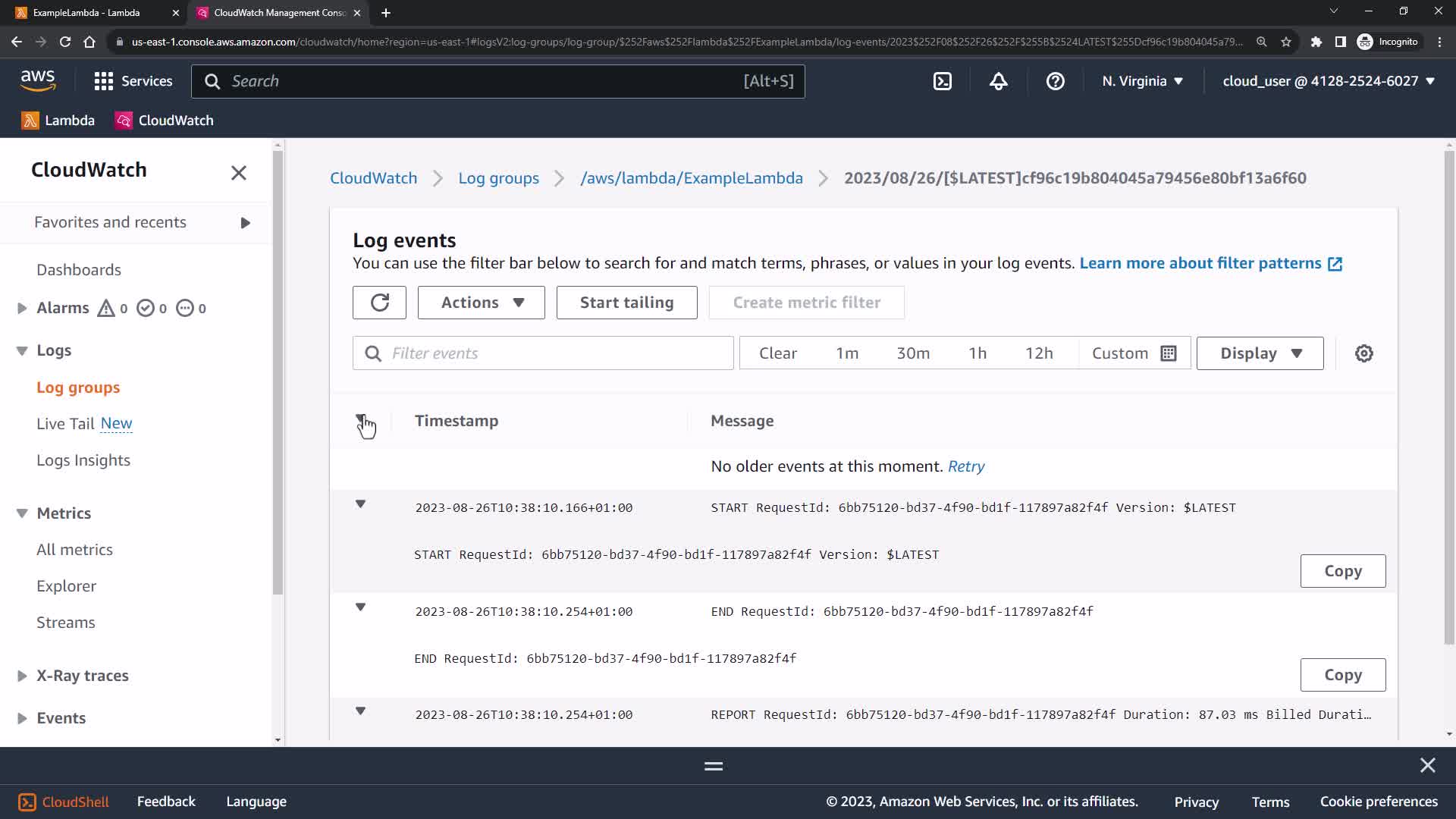Click the AWS logo home icon
The height and width of the screenshot is (819, 1456).
tap(38, 80)
